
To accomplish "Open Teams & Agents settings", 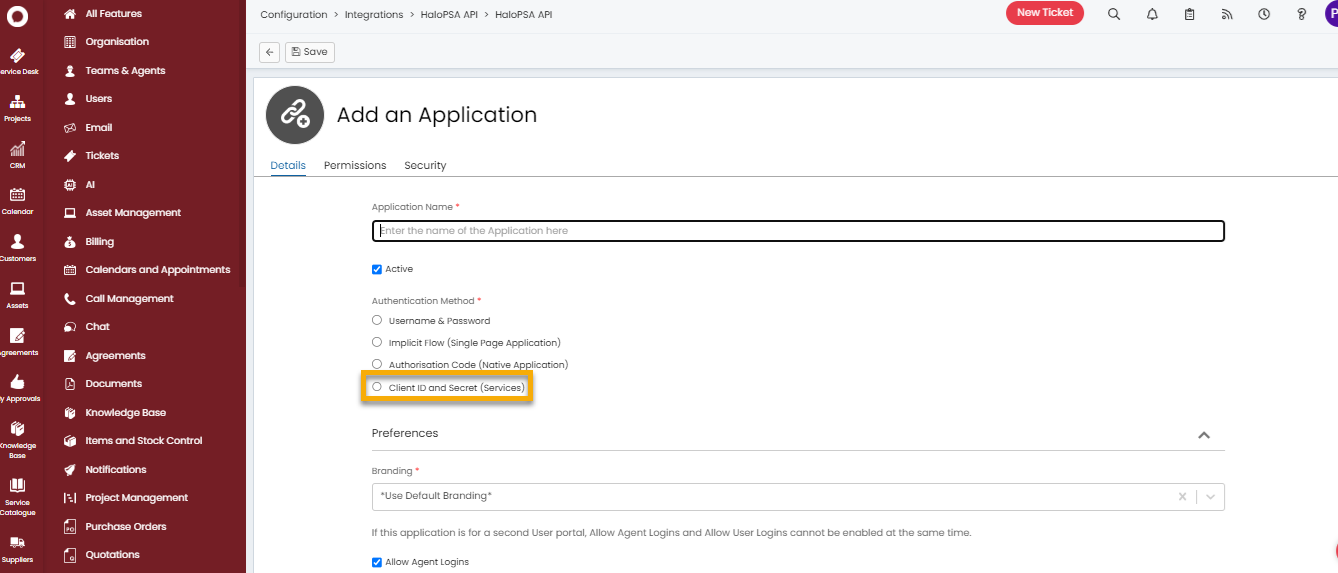I will pos(125,71).
